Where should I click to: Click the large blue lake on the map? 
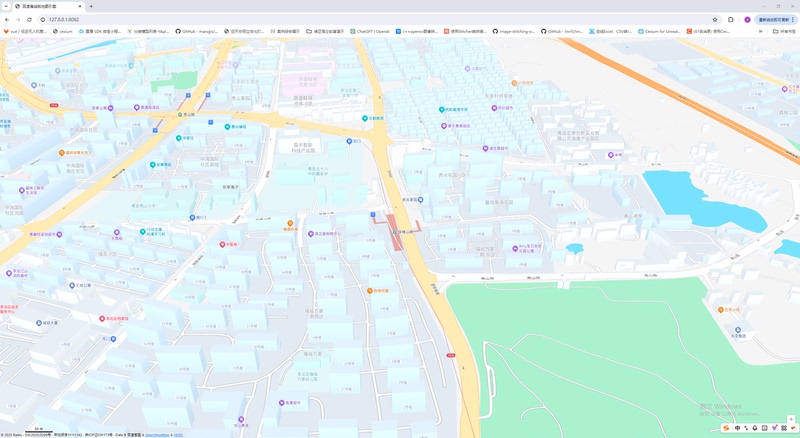click(699, 202)
